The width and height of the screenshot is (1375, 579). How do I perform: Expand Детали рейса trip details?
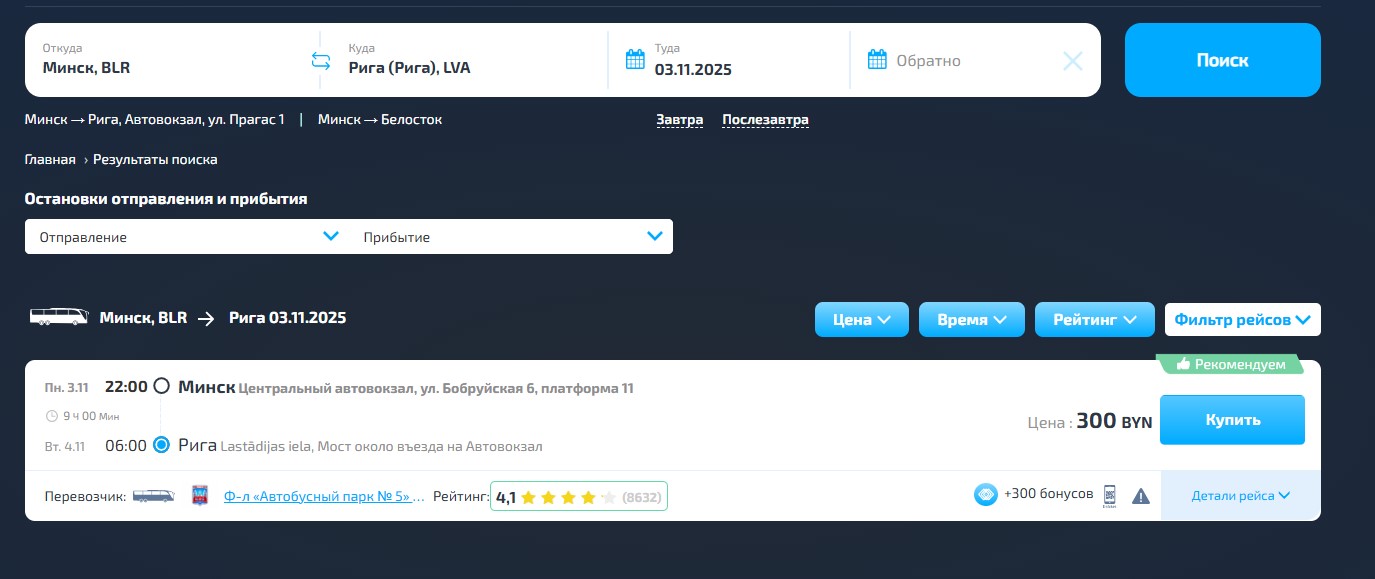(1240, 496)
